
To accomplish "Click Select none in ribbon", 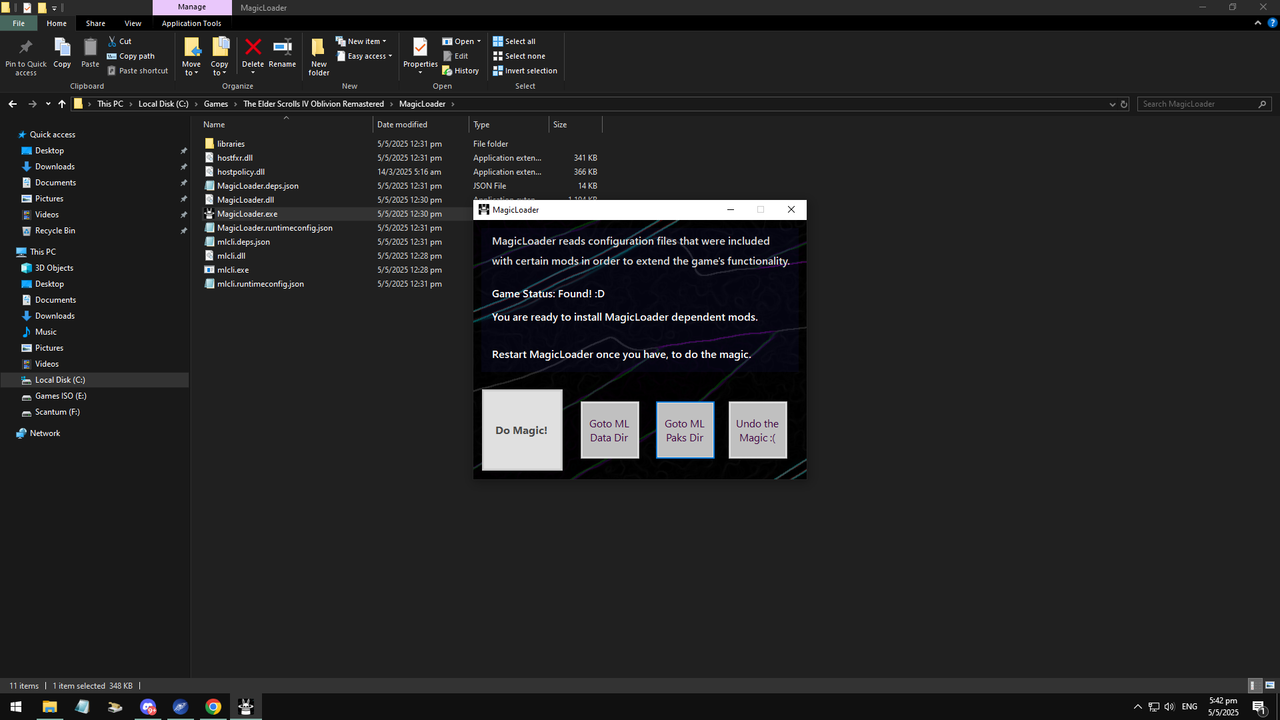I will (519, 56).
